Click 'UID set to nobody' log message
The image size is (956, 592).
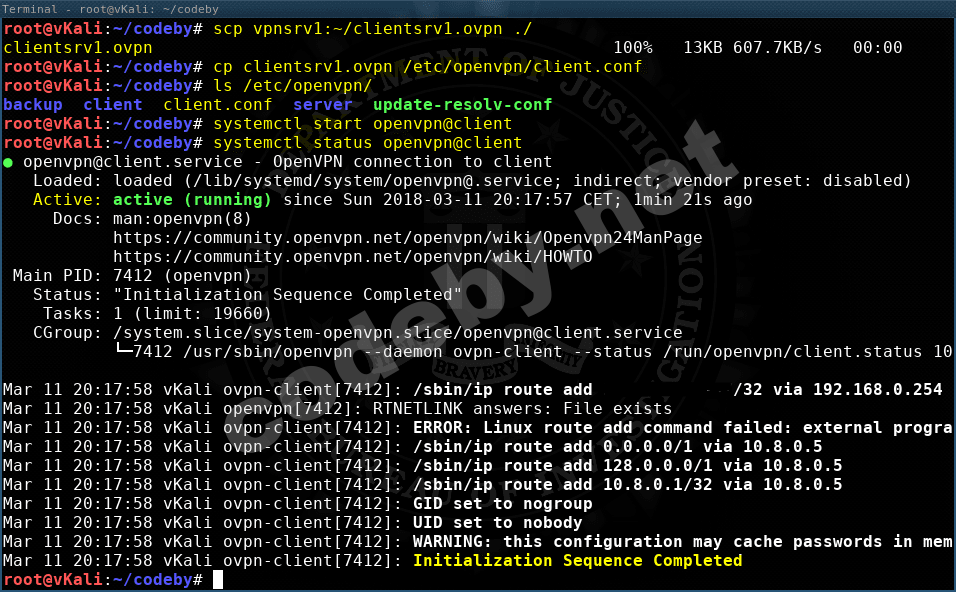[x=498, y=522]
